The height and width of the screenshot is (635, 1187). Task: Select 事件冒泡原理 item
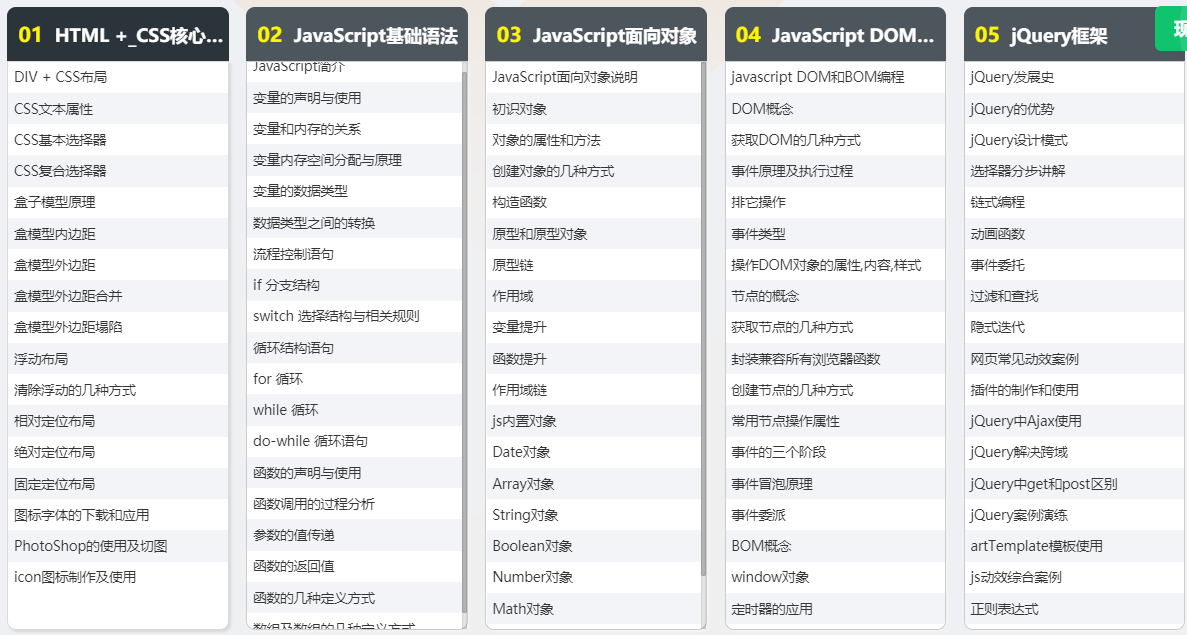tap(835, 484)
